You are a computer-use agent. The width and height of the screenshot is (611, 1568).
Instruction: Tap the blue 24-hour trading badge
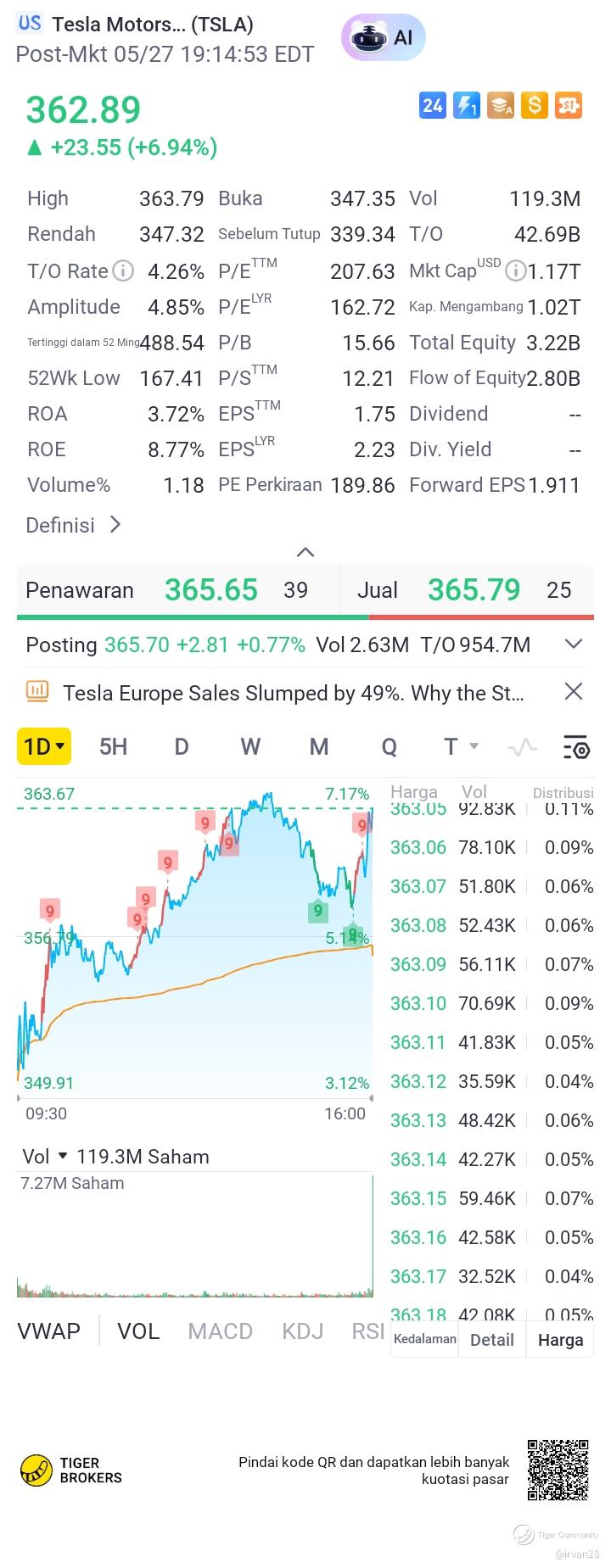point(433,105)
